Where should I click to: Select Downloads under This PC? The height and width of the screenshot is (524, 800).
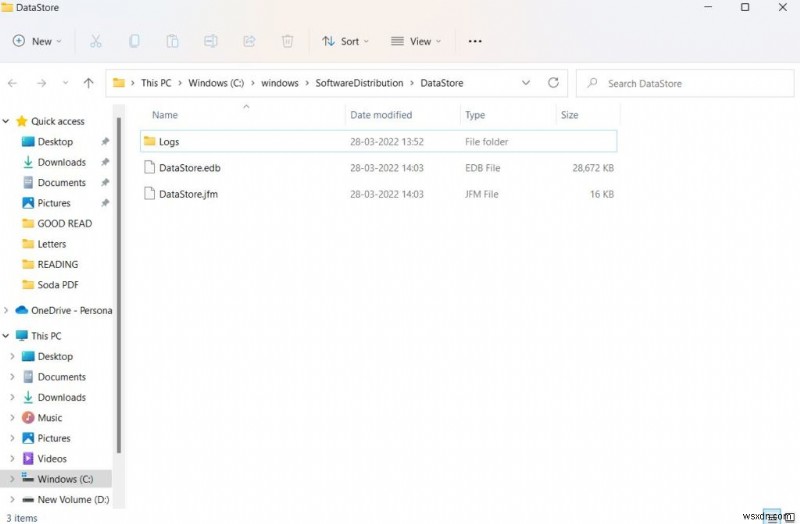[x=61, y=397]
